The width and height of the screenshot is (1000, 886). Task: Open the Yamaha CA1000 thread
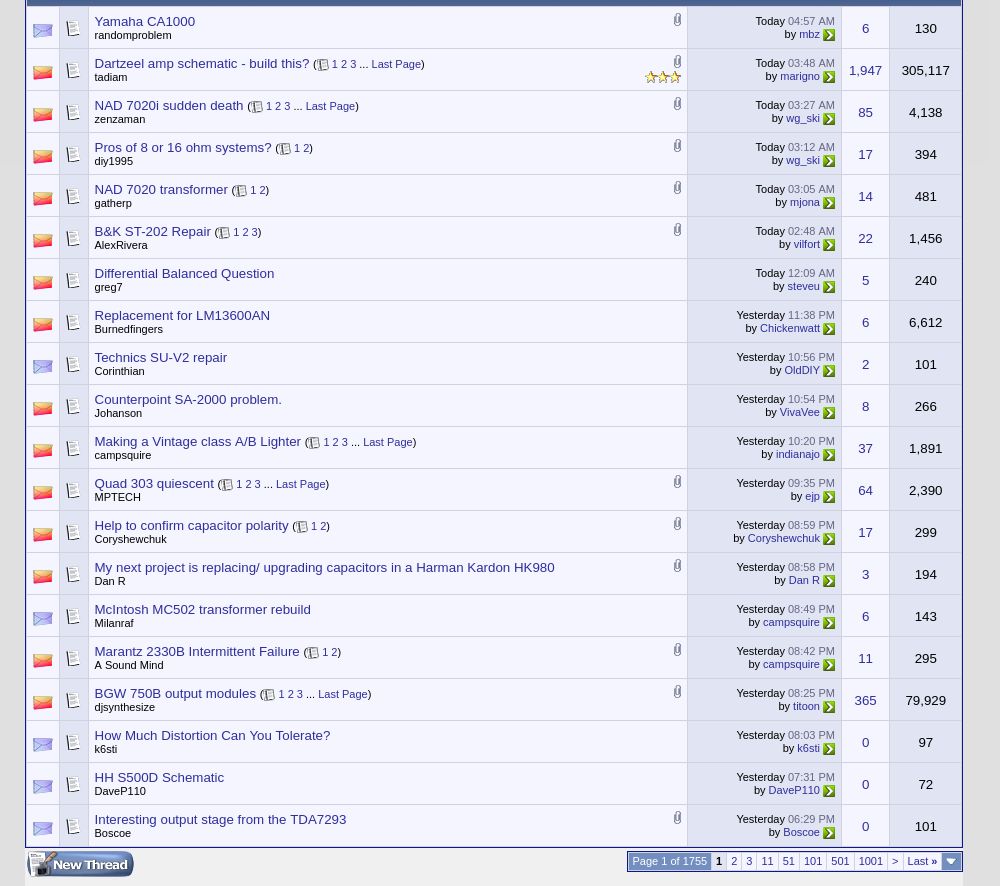click(145, 22)
